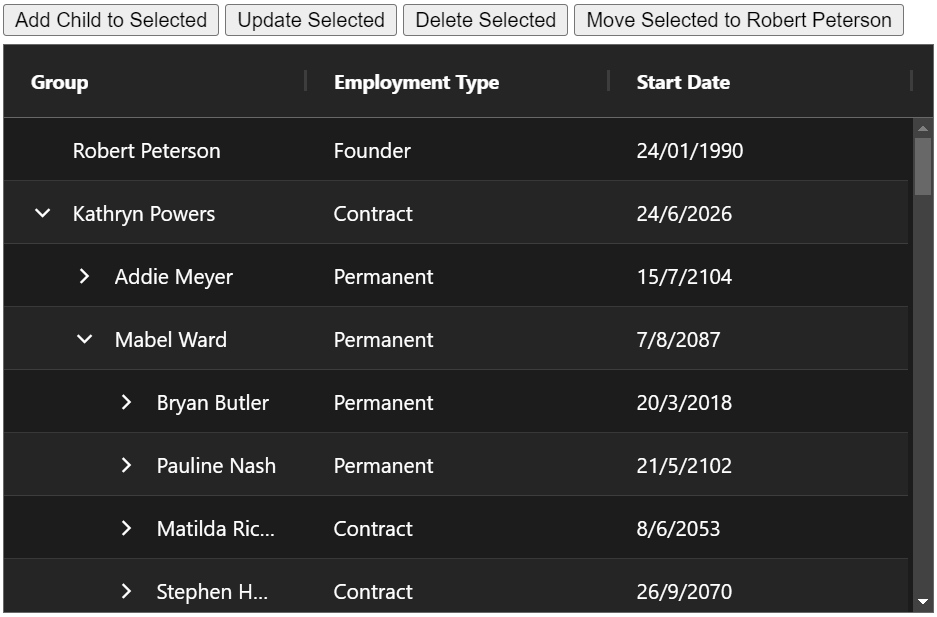Click the scrollbar down arrow
937x617 pixels.
[x=922, y=601]
